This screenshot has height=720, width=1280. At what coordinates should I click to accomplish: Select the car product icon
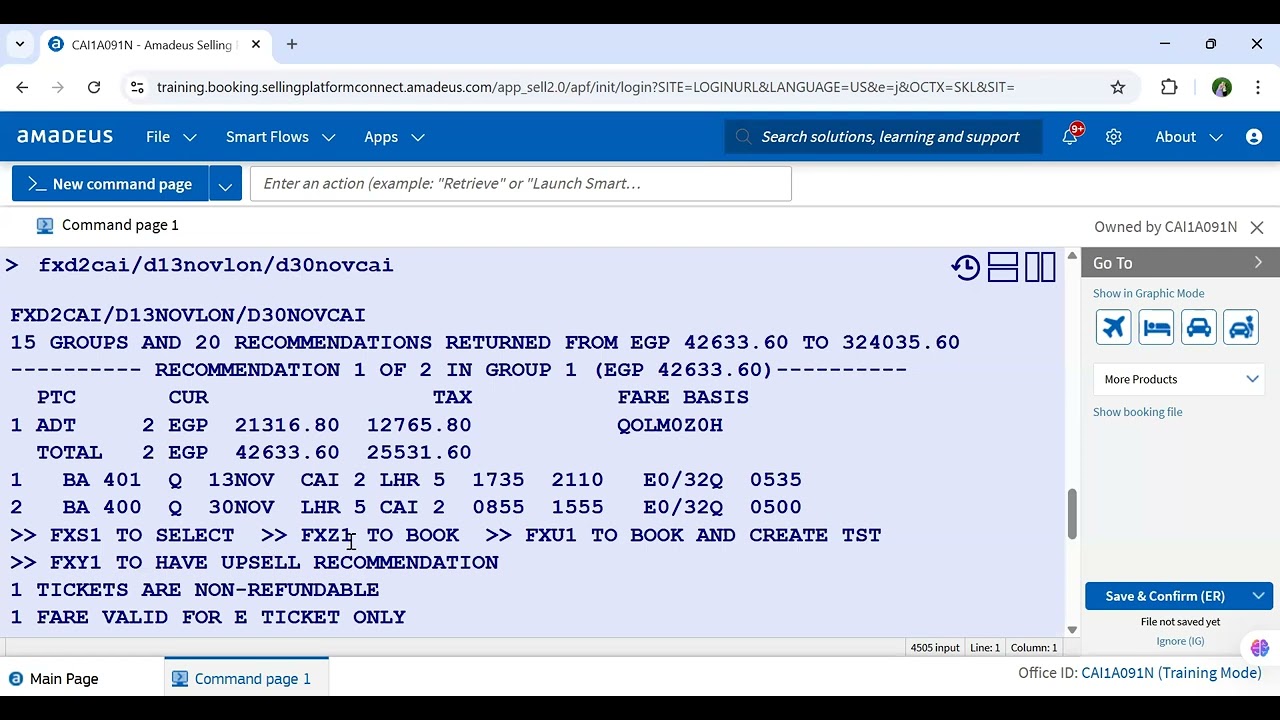point(1199,327)
